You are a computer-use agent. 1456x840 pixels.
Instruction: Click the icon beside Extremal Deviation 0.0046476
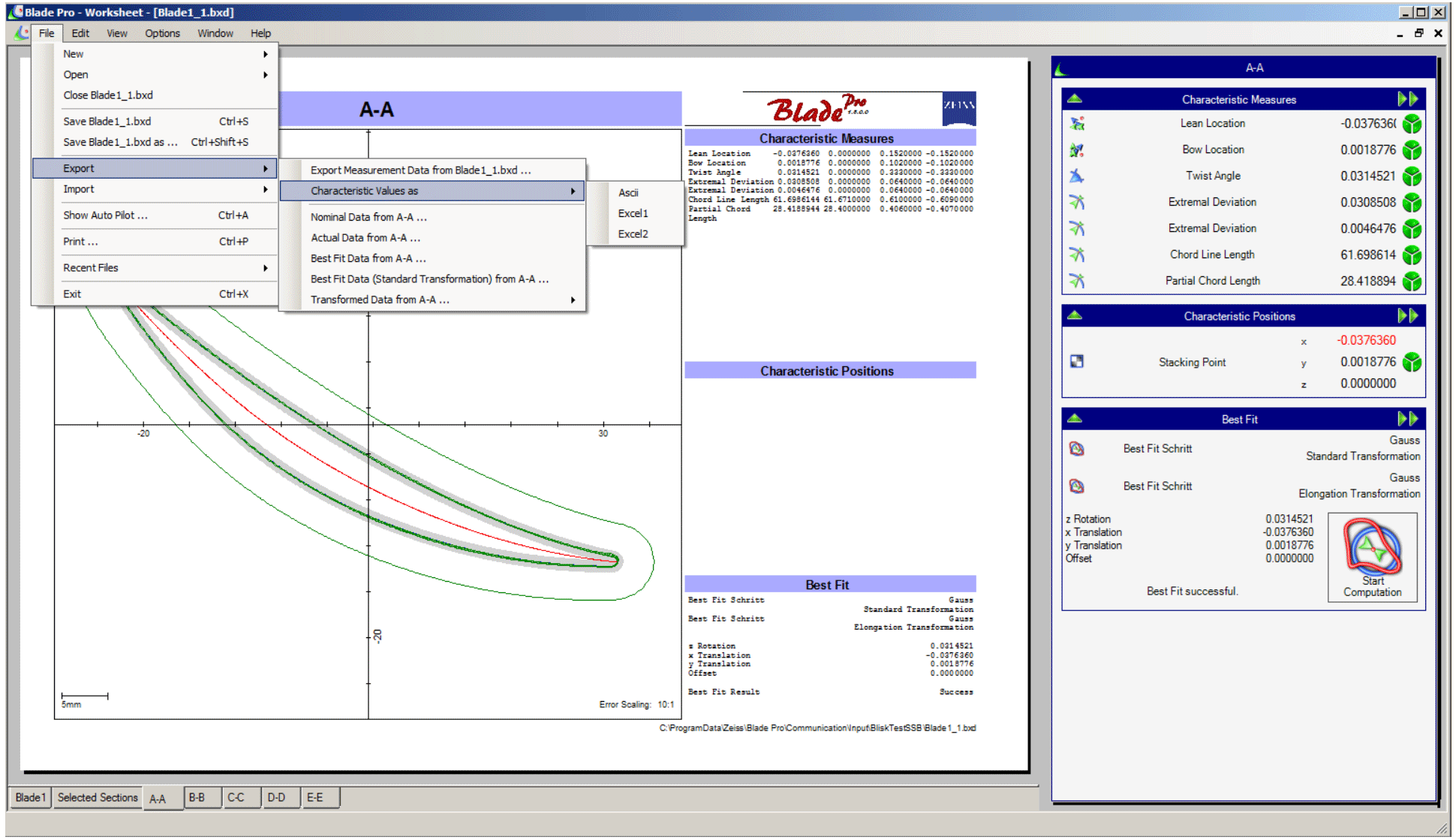(x=1077, y=229)
